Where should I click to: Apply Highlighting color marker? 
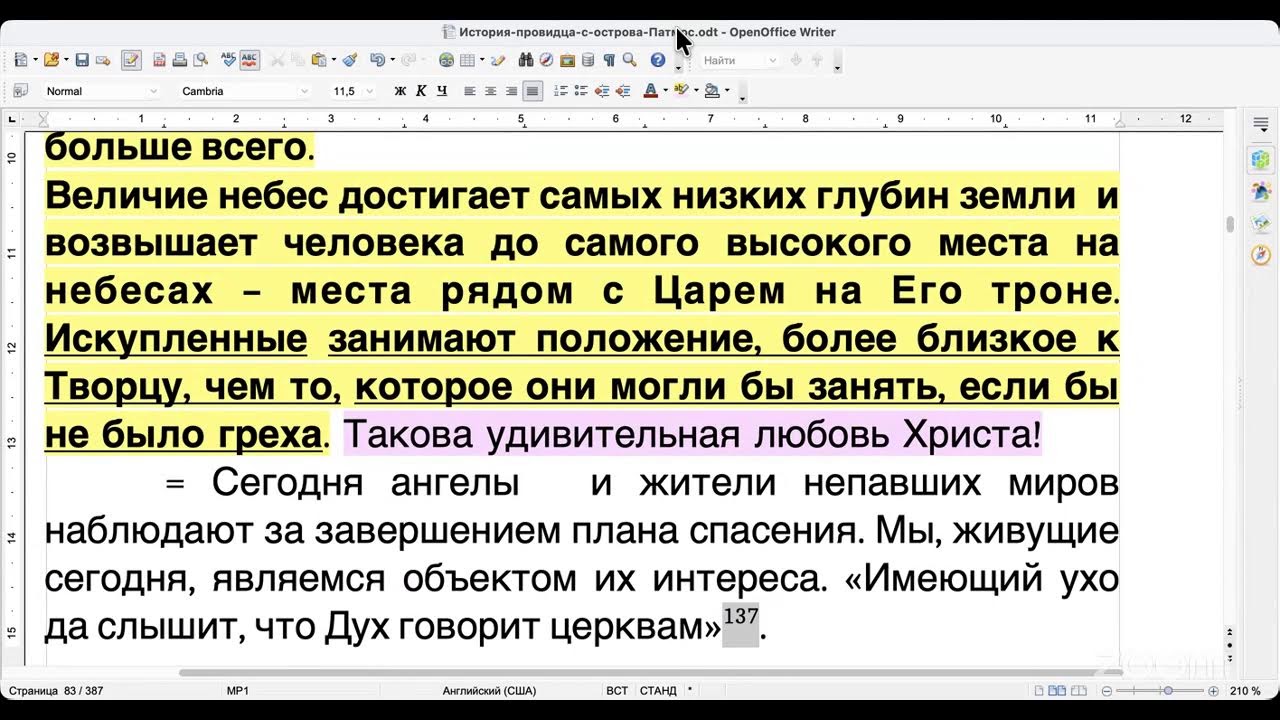tap(682, 91)
